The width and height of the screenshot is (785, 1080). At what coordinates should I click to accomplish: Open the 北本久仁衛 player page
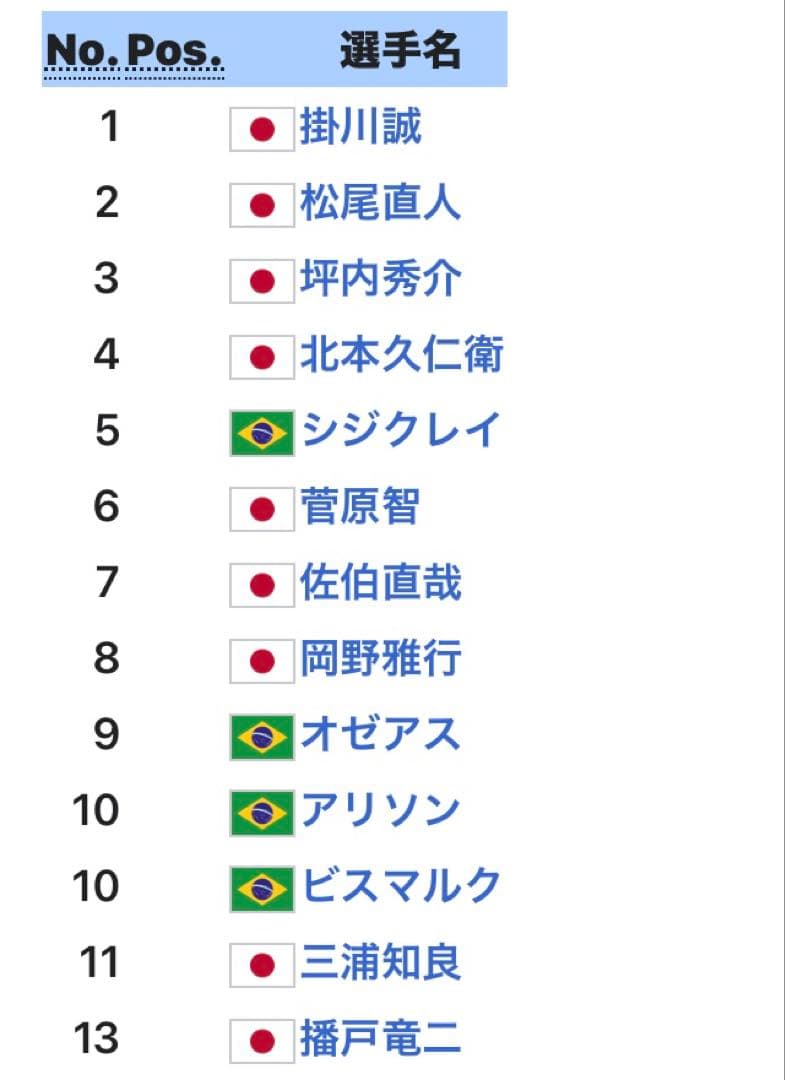tap(400, 356)
